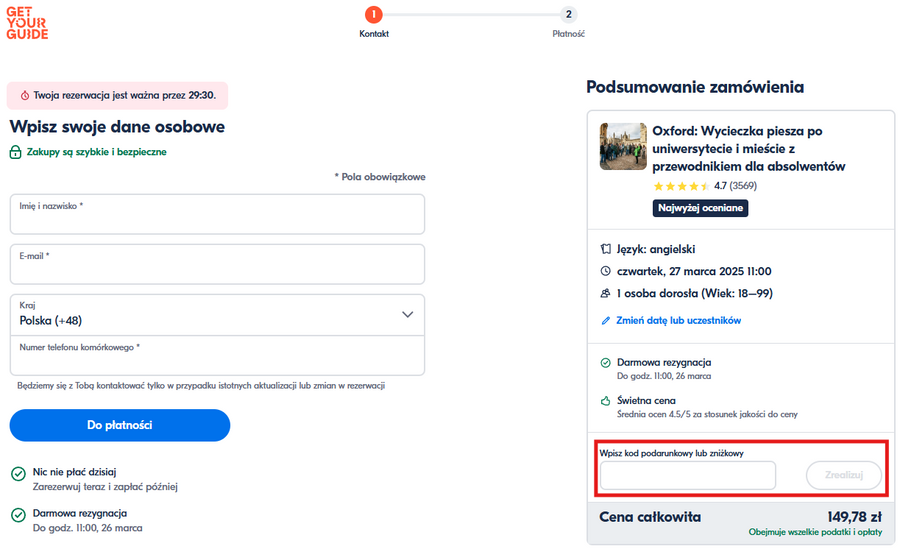Click the reservation timer clock icon
Image resolution: width=900 pixels, height=549 pixels.
(x=25, y=96)
